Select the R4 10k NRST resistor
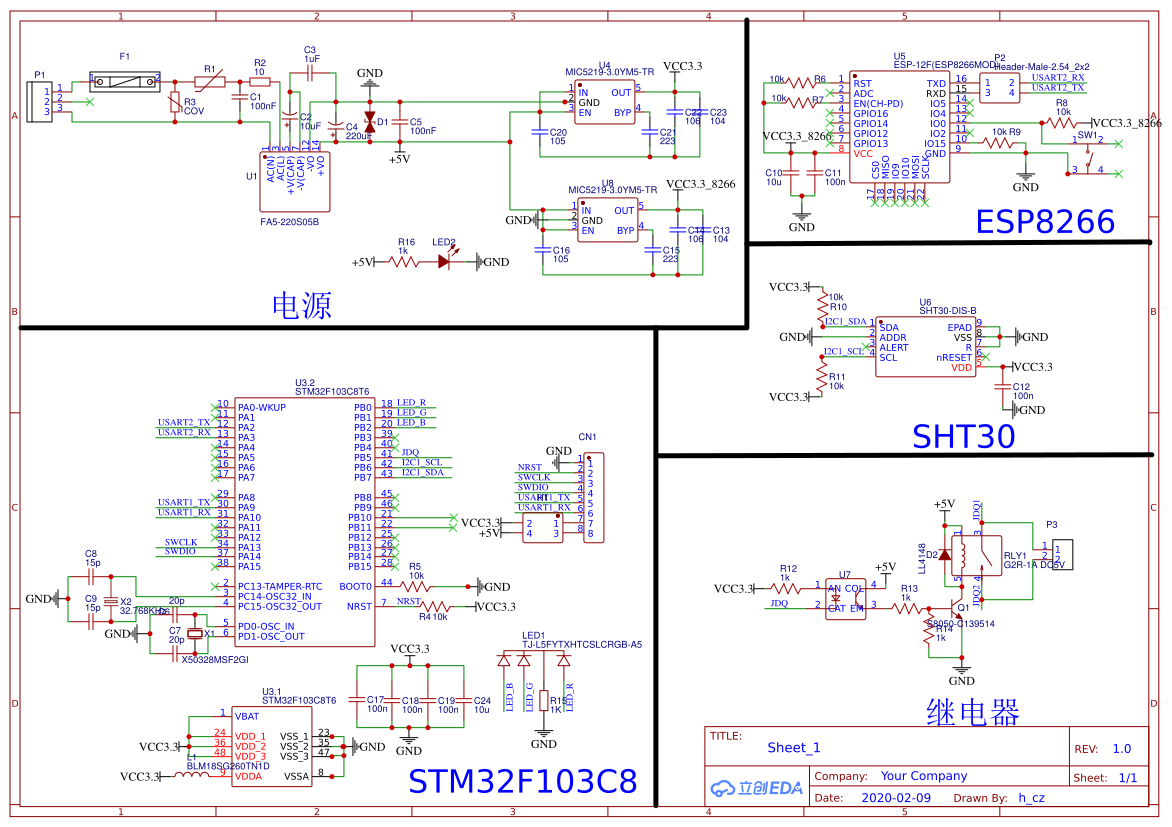The width and height of the screenshot is (1172, 827). (434, 606)
